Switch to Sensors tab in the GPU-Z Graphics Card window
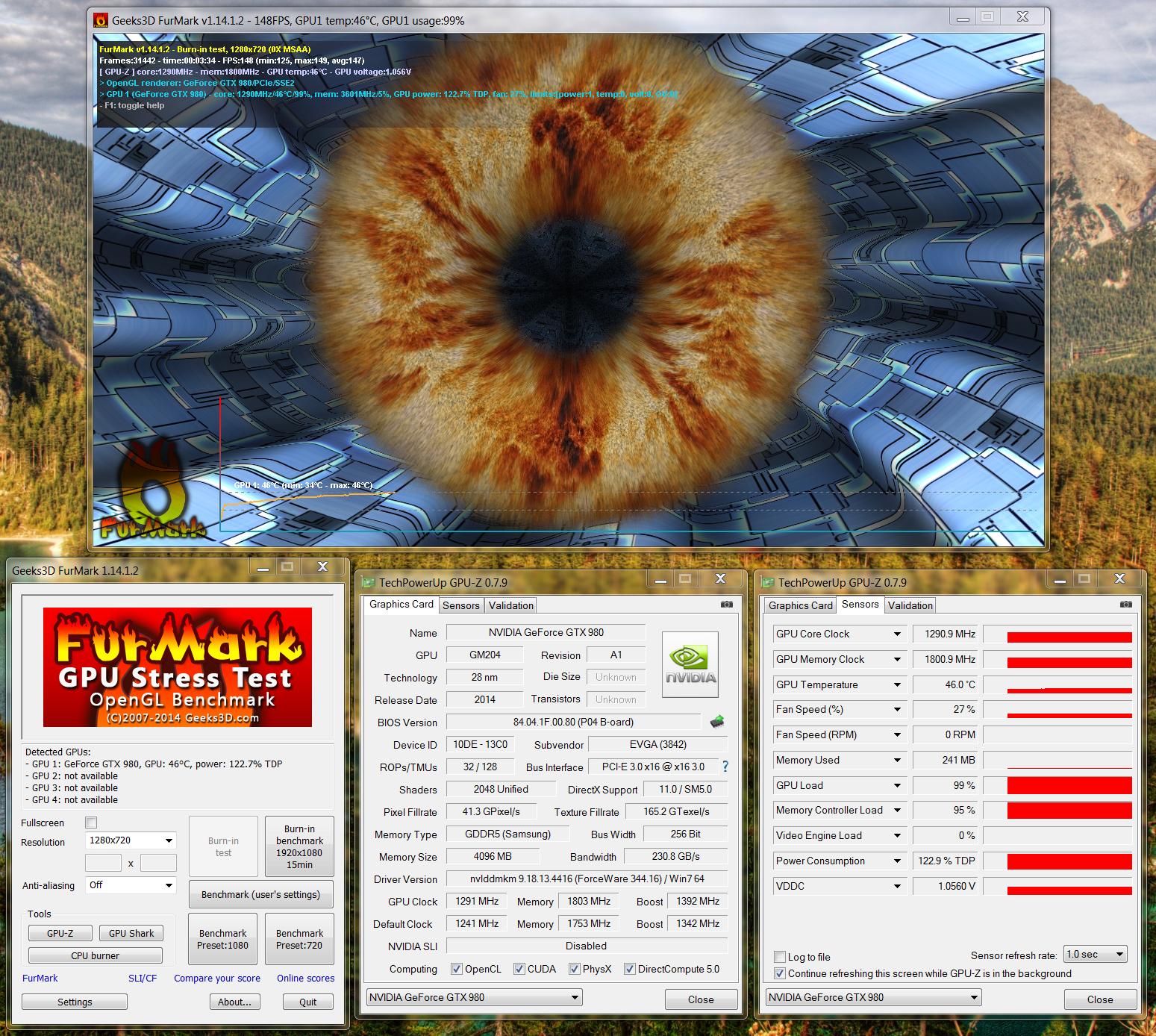Screen dimensions: 1156x1036 461,605
